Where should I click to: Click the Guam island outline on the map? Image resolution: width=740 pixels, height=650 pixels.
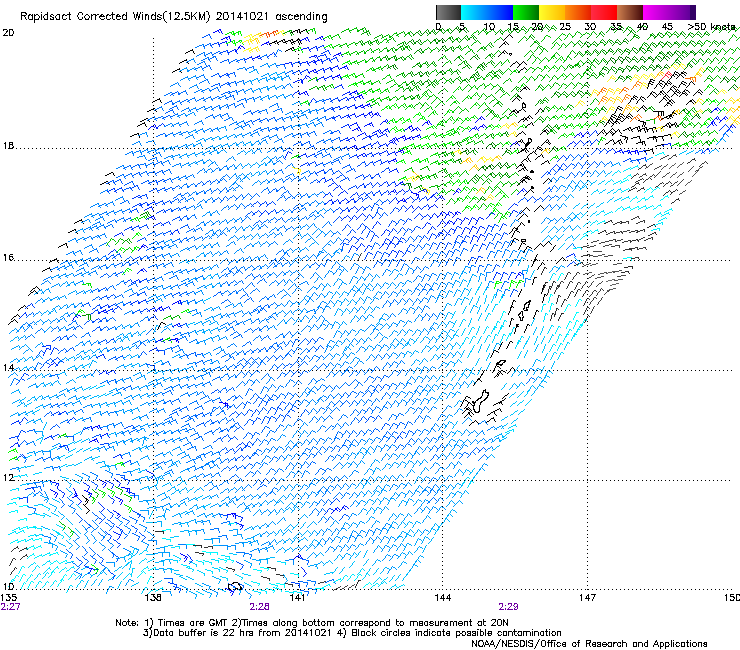tap(479, 402)
